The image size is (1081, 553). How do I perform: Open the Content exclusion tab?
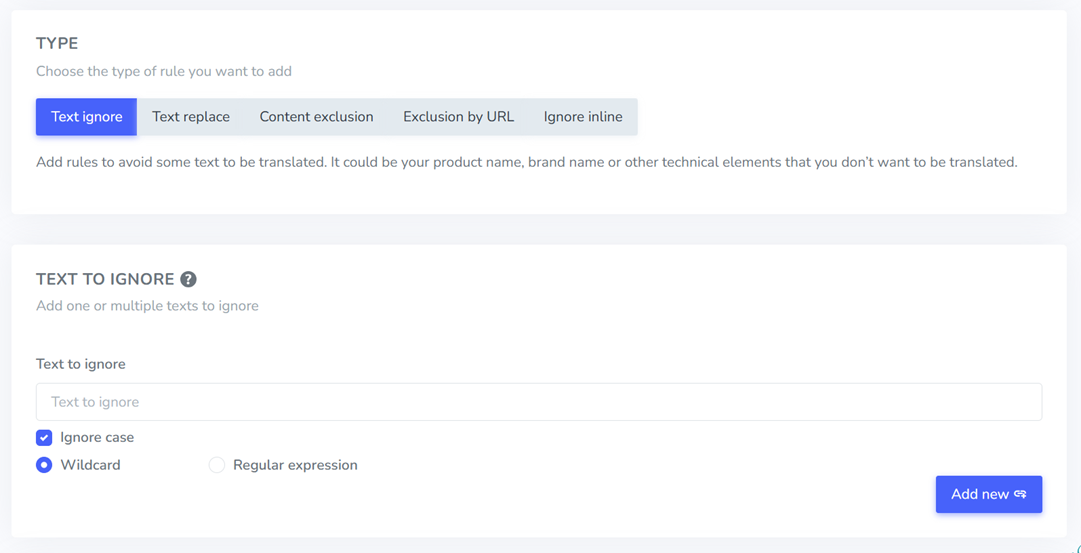pyautogui.click(x=316, y=117)
